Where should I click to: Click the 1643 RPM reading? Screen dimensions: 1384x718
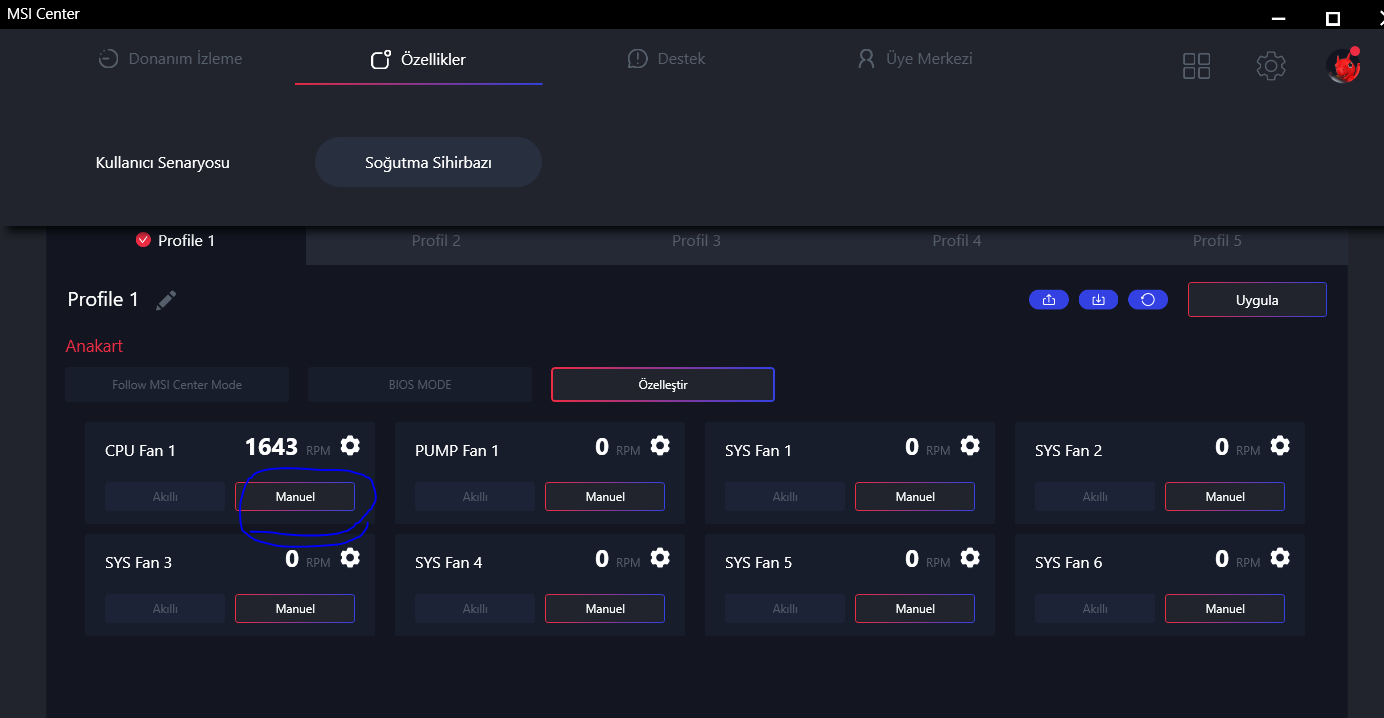pos(287,447)
